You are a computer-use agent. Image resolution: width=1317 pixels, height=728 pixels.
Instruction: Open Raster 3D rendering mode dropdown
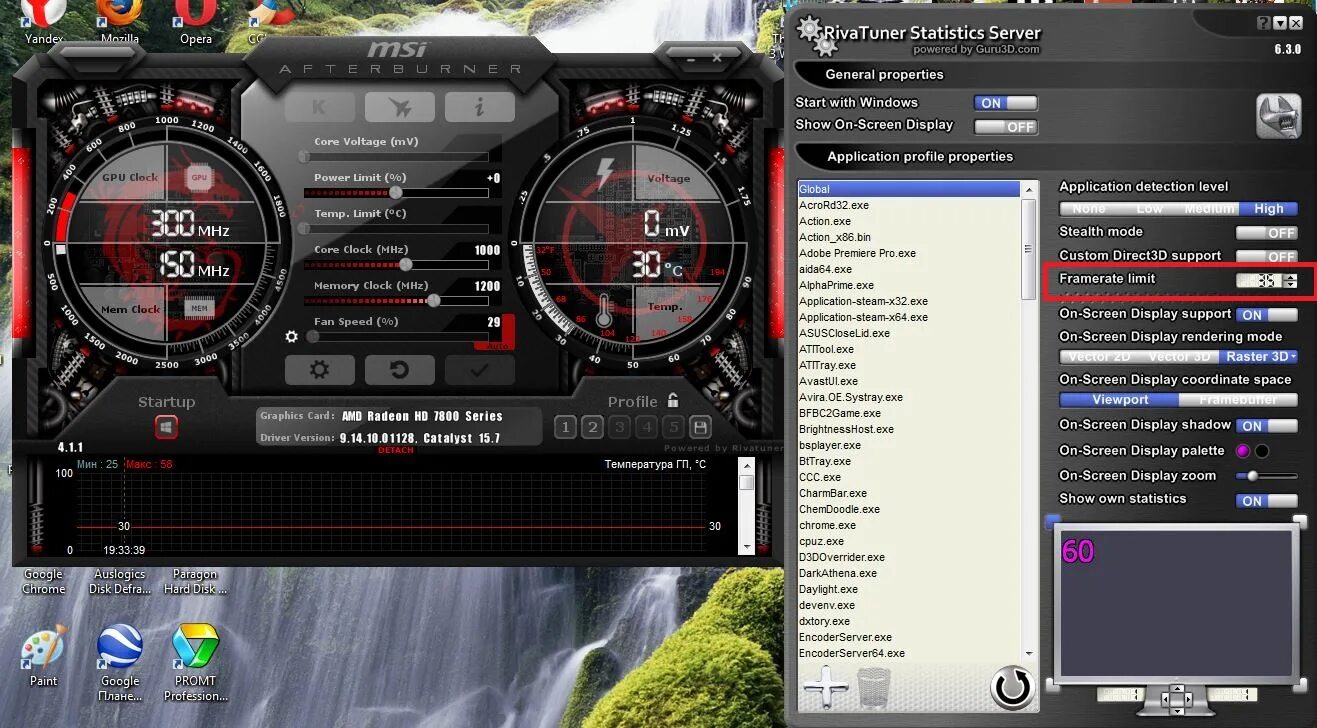coord(1258,356)
